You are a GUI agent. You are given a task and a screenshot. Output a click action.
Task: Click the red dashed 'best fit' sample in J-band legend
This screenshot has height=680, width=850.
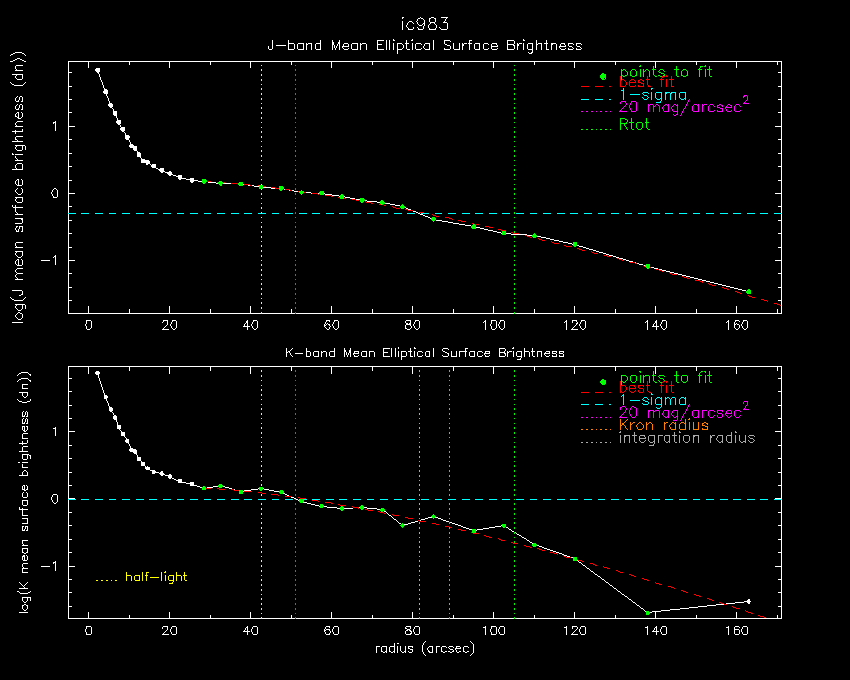coord(595,88)
